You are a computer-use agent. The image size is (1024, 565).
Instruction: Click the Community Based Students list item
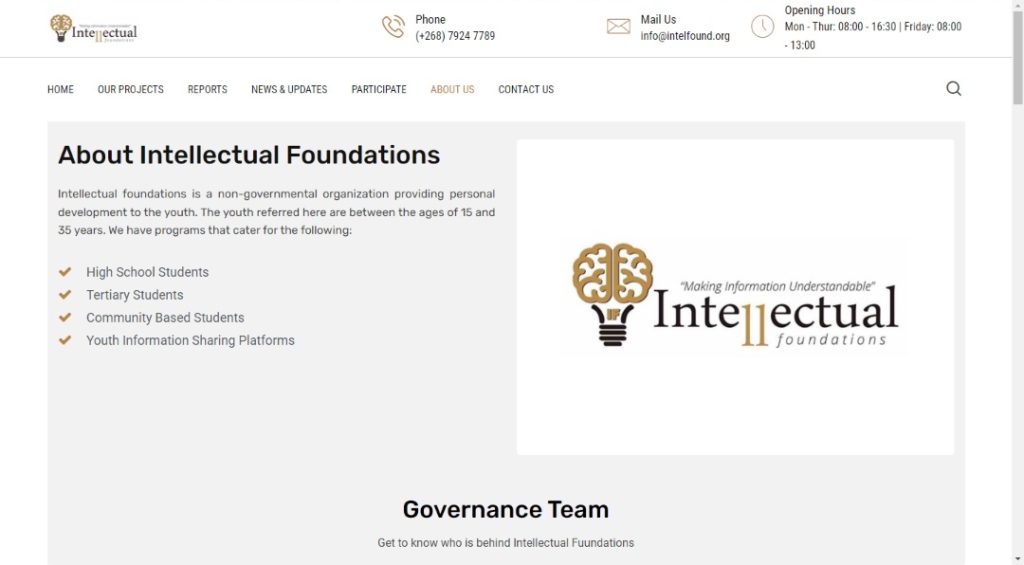tap(165, 318)
